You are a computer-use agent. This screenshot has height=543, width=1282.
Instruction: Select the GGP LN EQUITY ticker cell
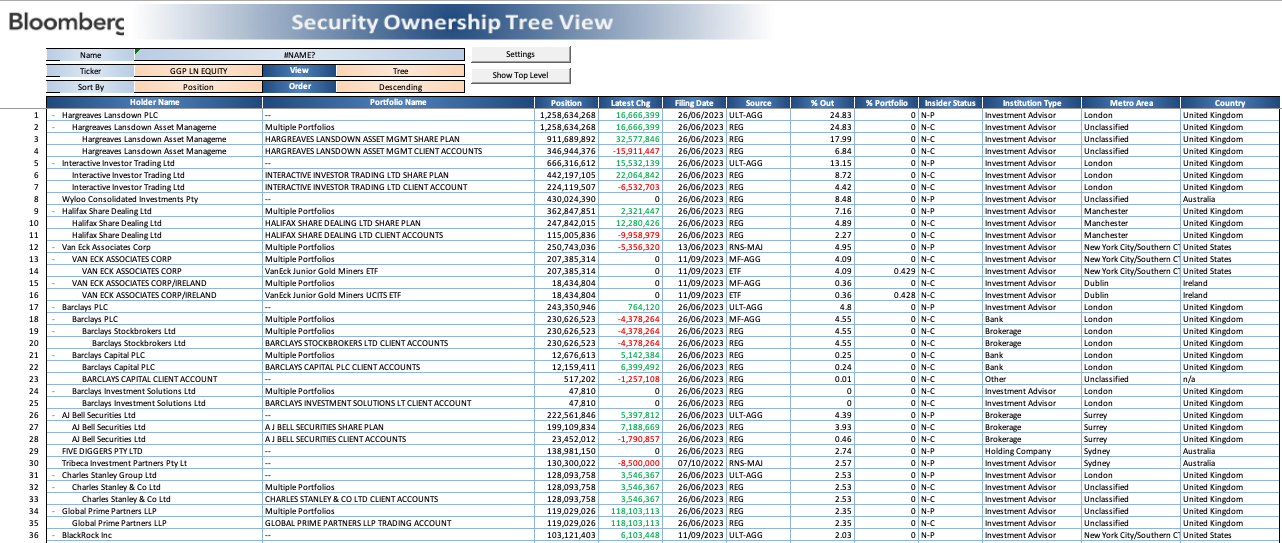[x=198, y=71]
